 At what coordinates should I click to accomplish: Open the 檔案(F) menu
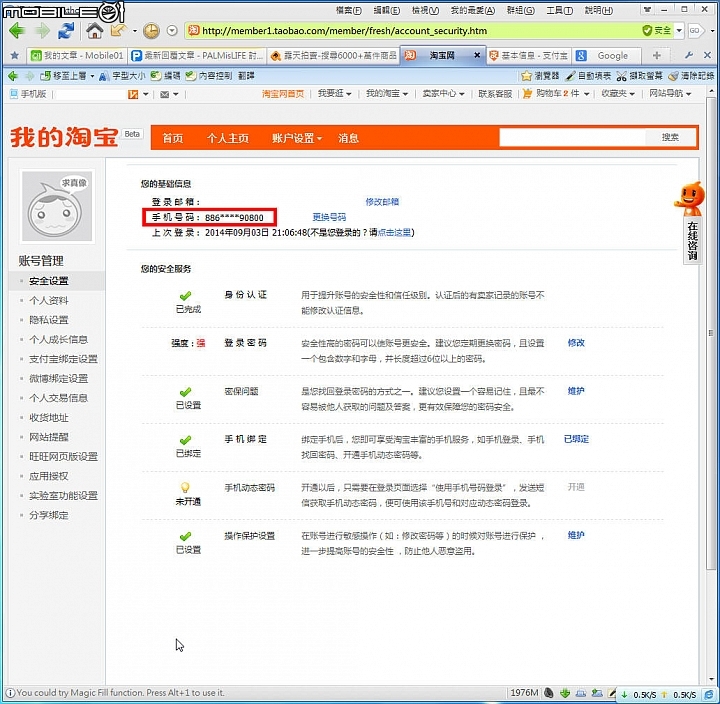pyautogui.click(x=349, y=10)
